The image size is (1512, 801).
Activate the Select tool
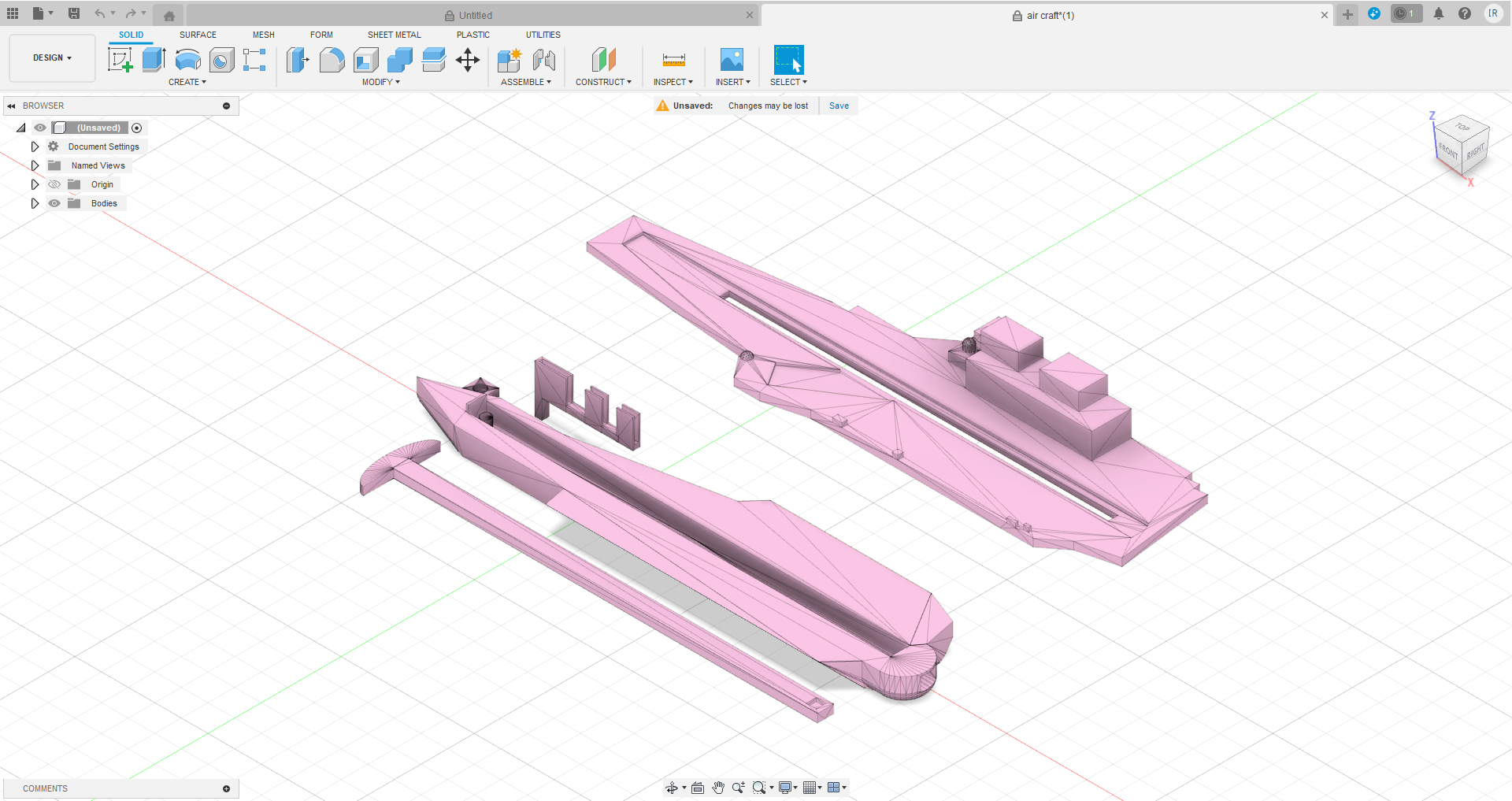[x=788, y=60]
